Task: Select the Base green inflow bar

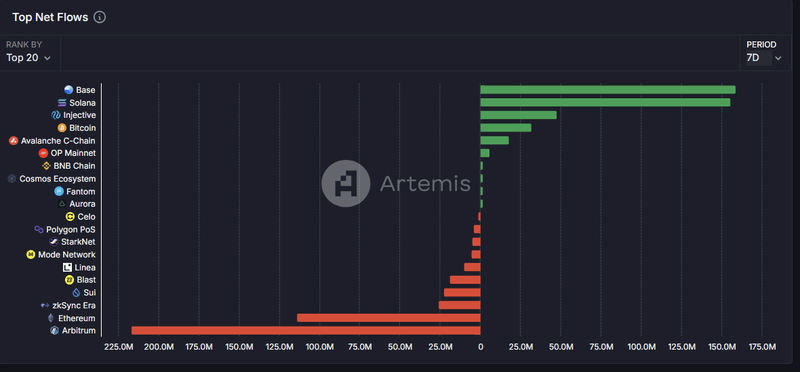Action: tap(608, 90)
